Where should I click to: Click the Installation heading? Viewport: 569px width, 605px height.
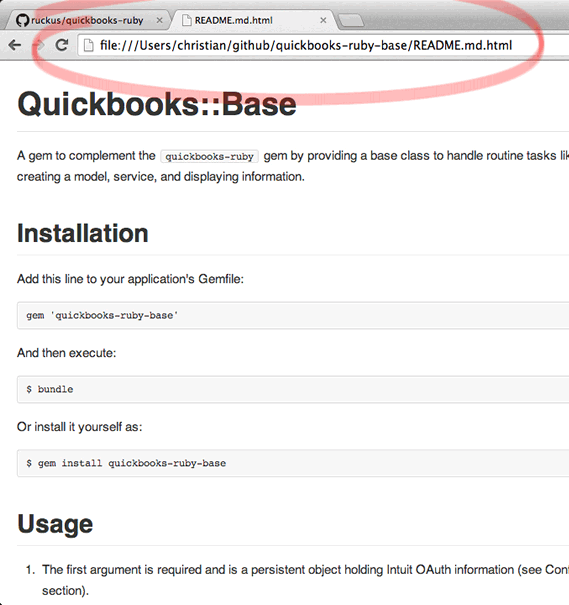click(83, 233)
